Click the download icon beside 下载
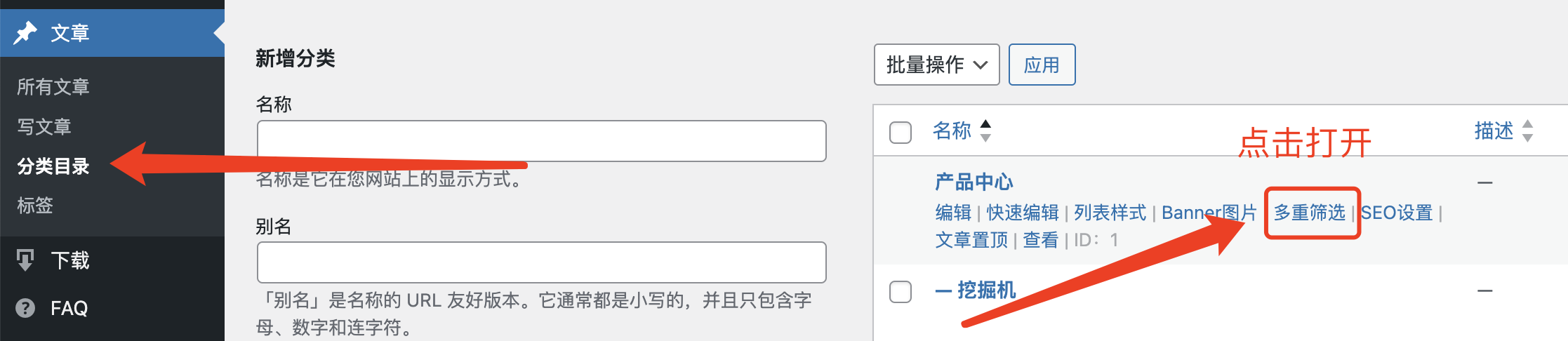The width and height of the screenshot is (1568, 341). [25, 260]
